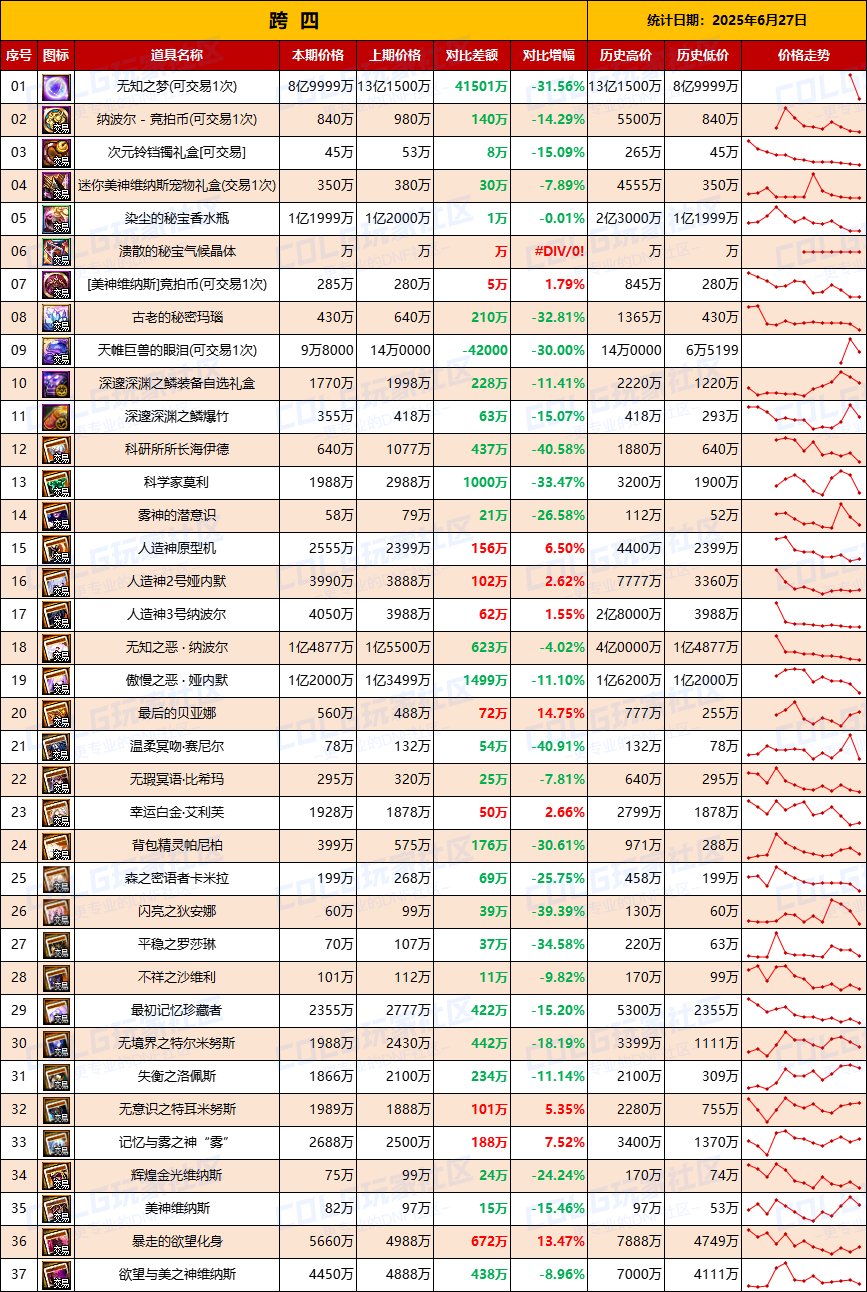Viewport: 867px width, 1292px height.
Task: Click the 1000万 difference for 科学家莫利
Action: pyautogui.click(x=485, y=483)
